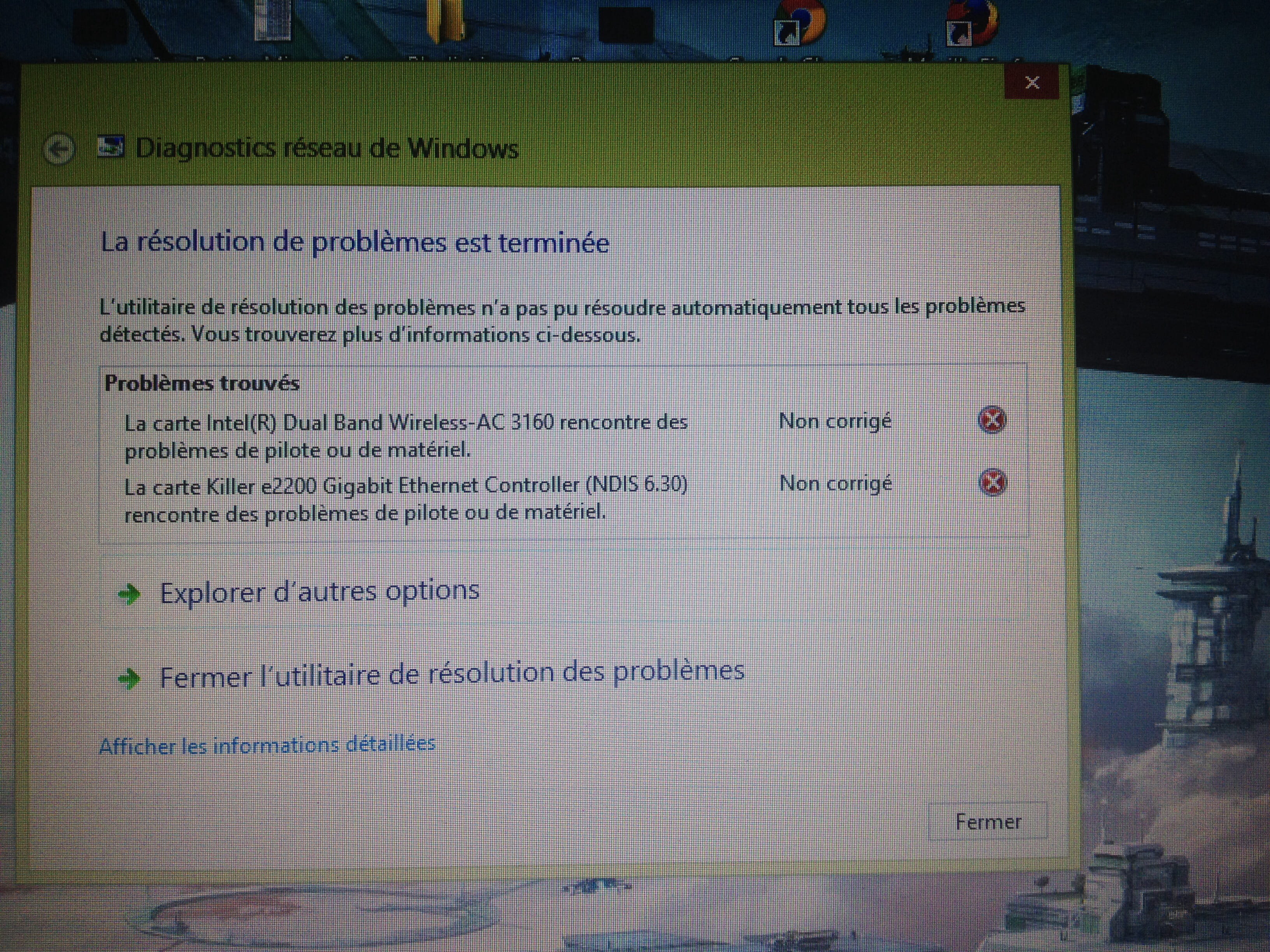1270x952 pixels.
Task: Open the Firefox shortcut on the desktop
Action: coord(973,23)
